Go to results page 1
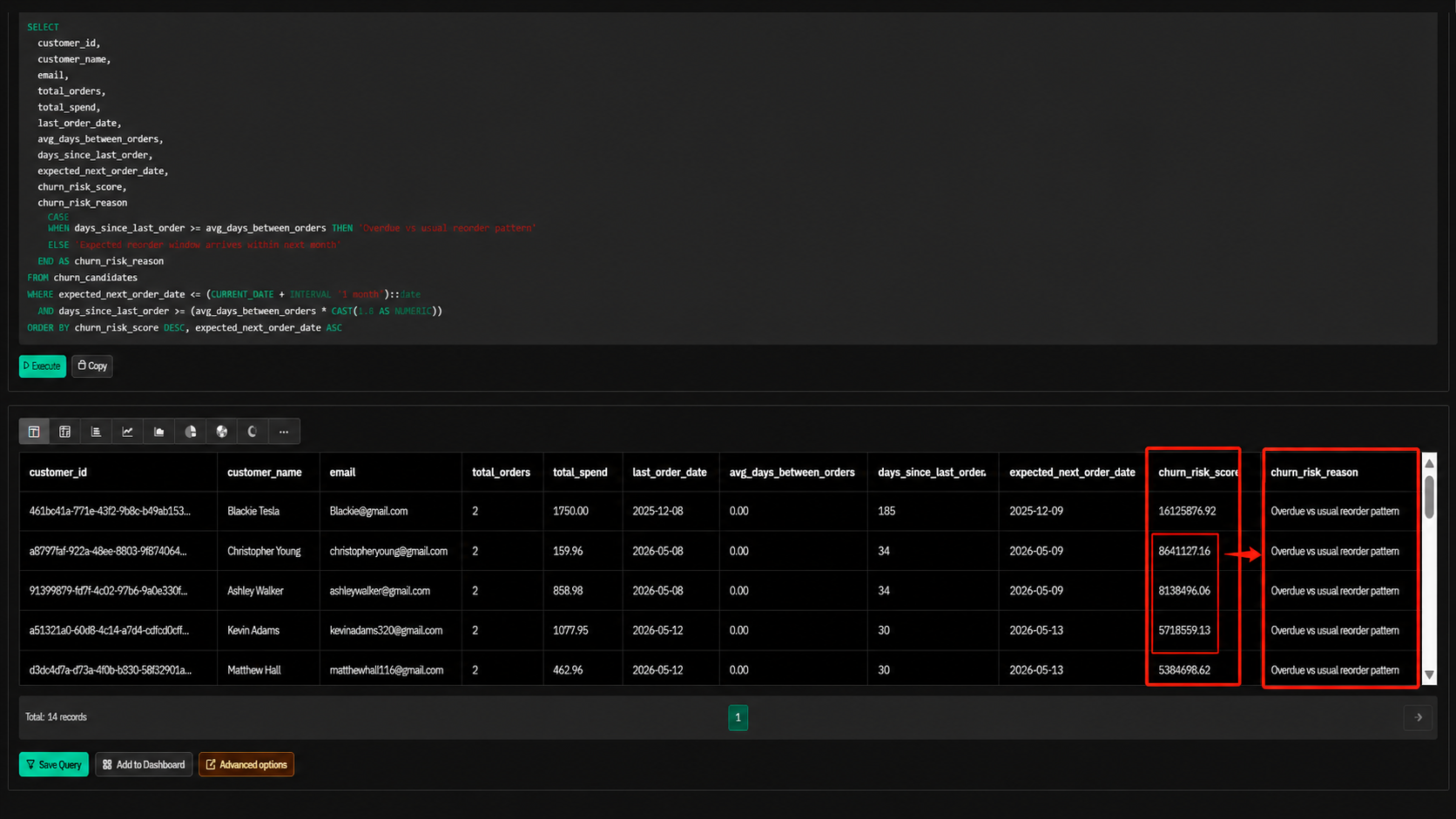The width and height of the screenshot is (1456, 819). tap(738, 717)
